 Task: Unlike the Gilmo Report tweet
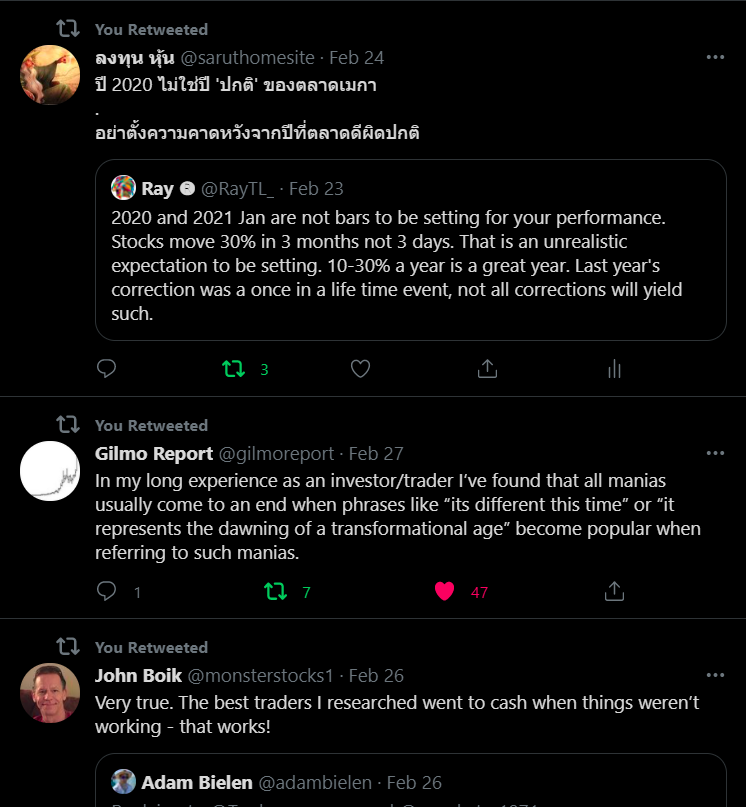tap(445, 591)
